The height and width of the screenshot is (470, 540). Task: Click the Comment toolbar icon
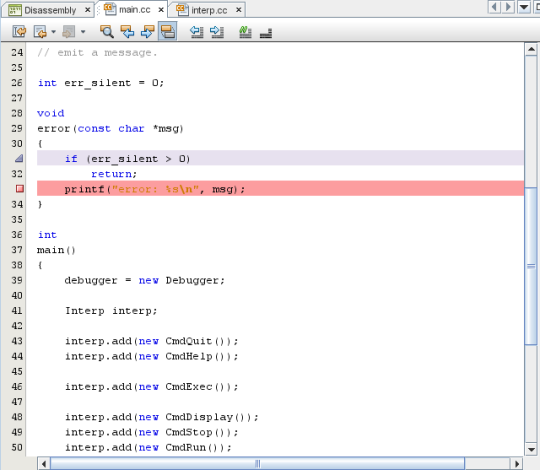point(245,32)
